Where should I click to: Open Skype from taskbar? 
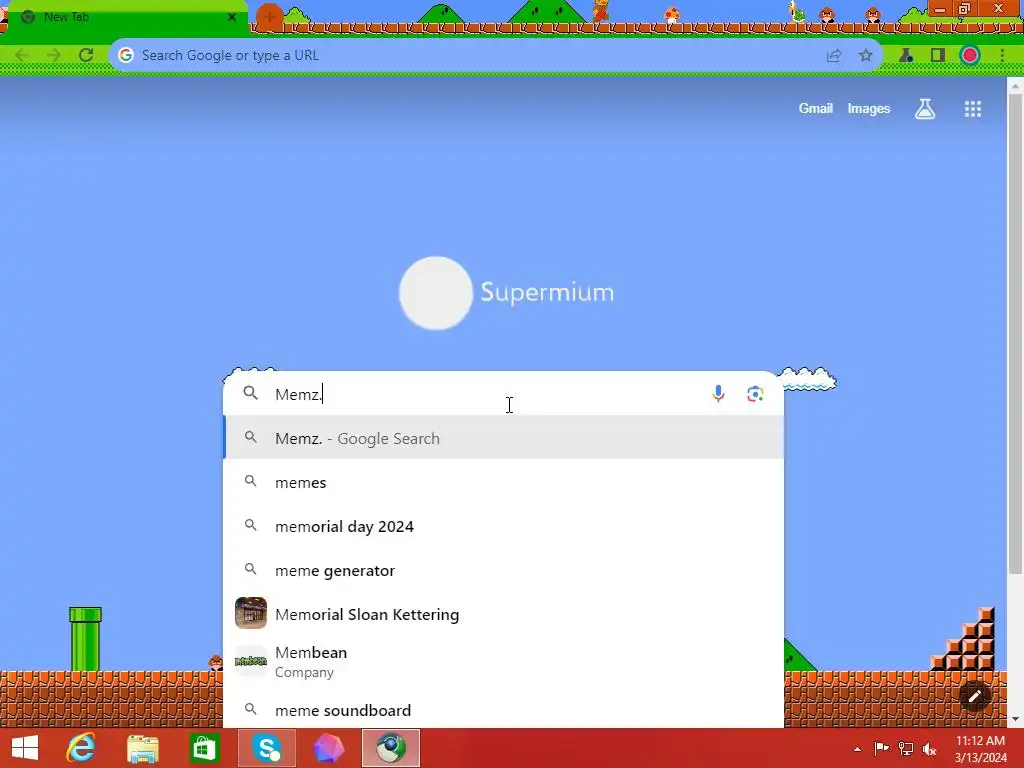(x=266, y=748)
